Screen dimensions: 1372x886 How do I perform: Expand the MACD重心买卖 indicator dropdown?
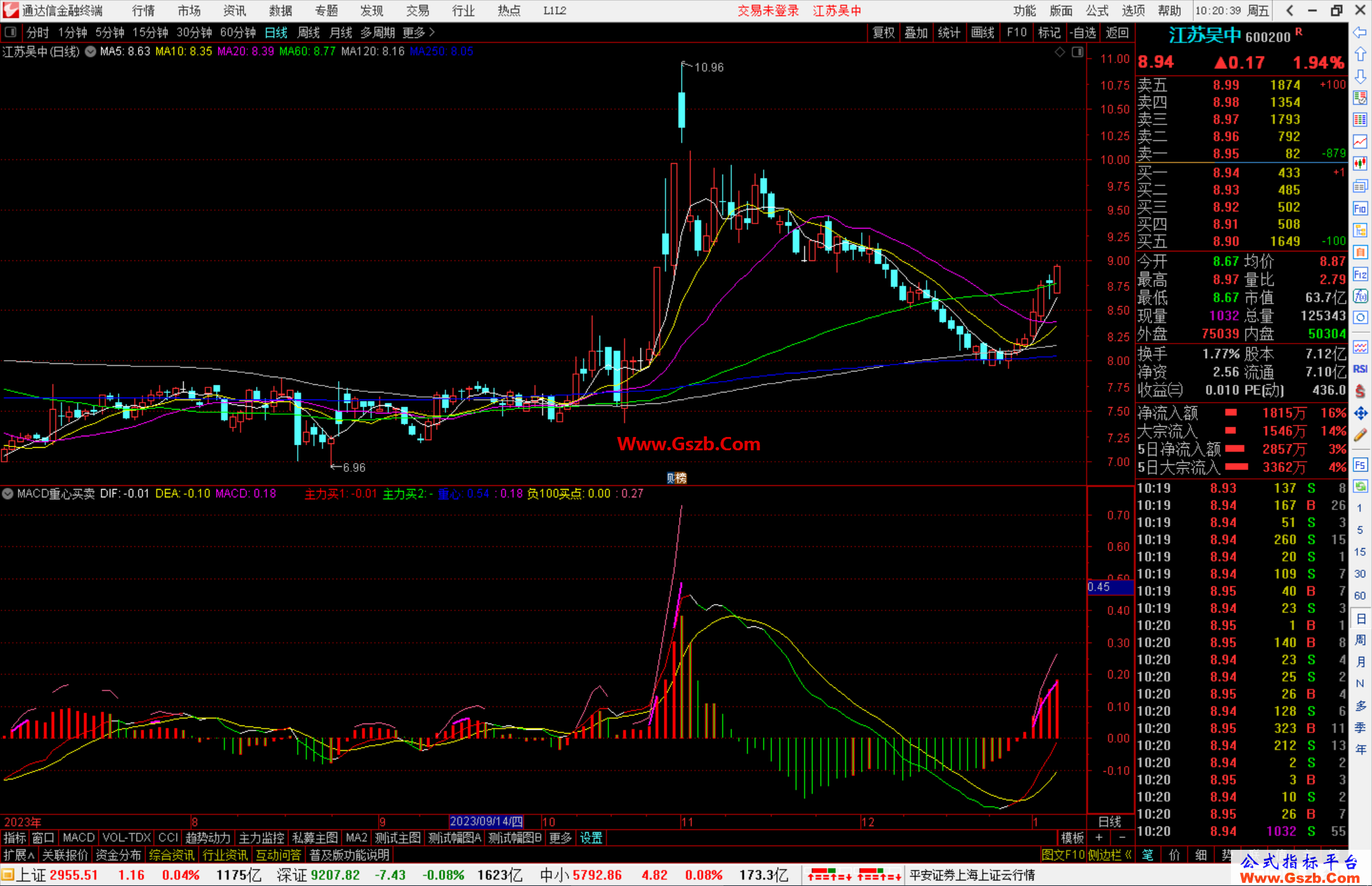[8, 493]
